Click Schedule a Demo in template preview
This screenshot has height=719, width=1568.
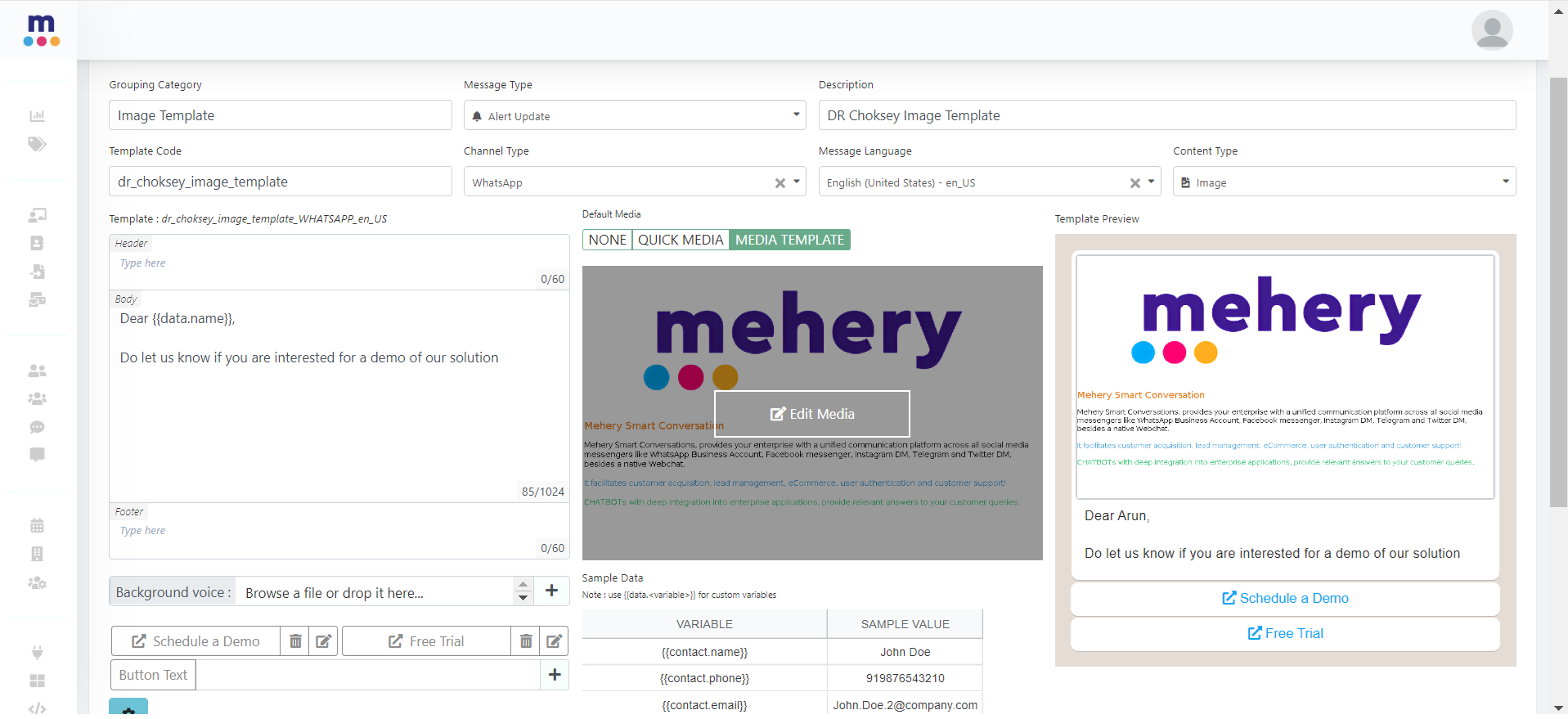[1285, 598]
